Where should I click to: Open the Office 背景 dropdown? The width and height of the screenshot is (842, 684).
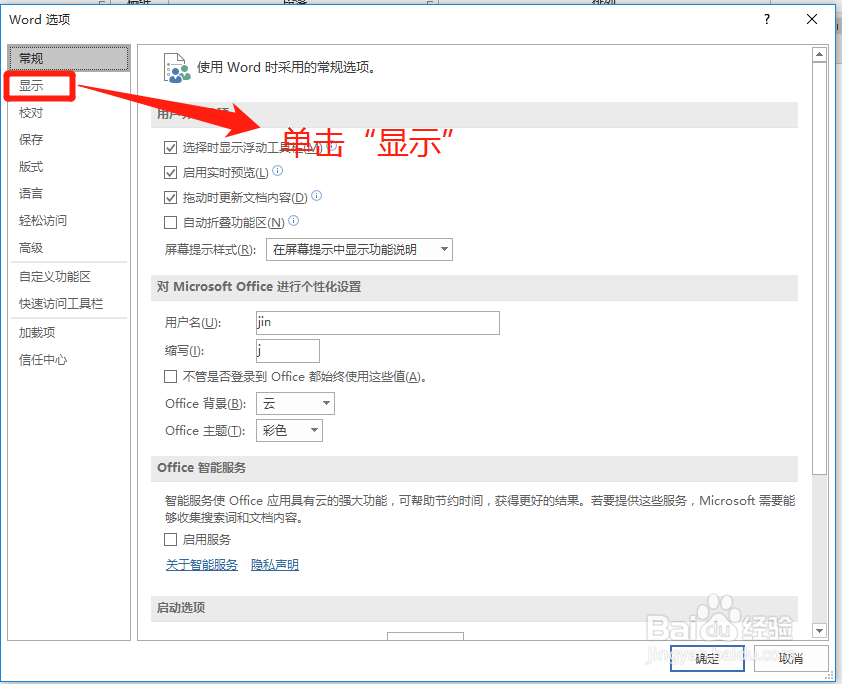click(295, 404)
